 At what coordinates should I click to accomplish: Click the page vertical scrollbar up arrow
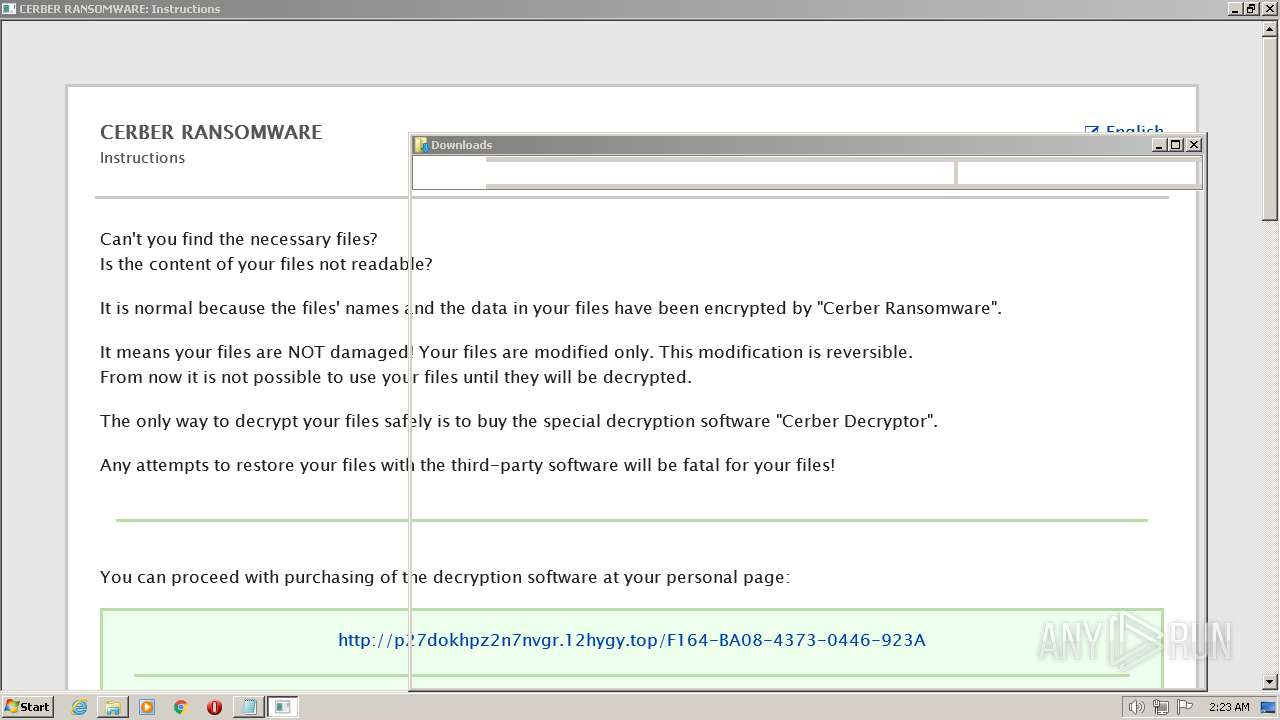coord(1270,29)
